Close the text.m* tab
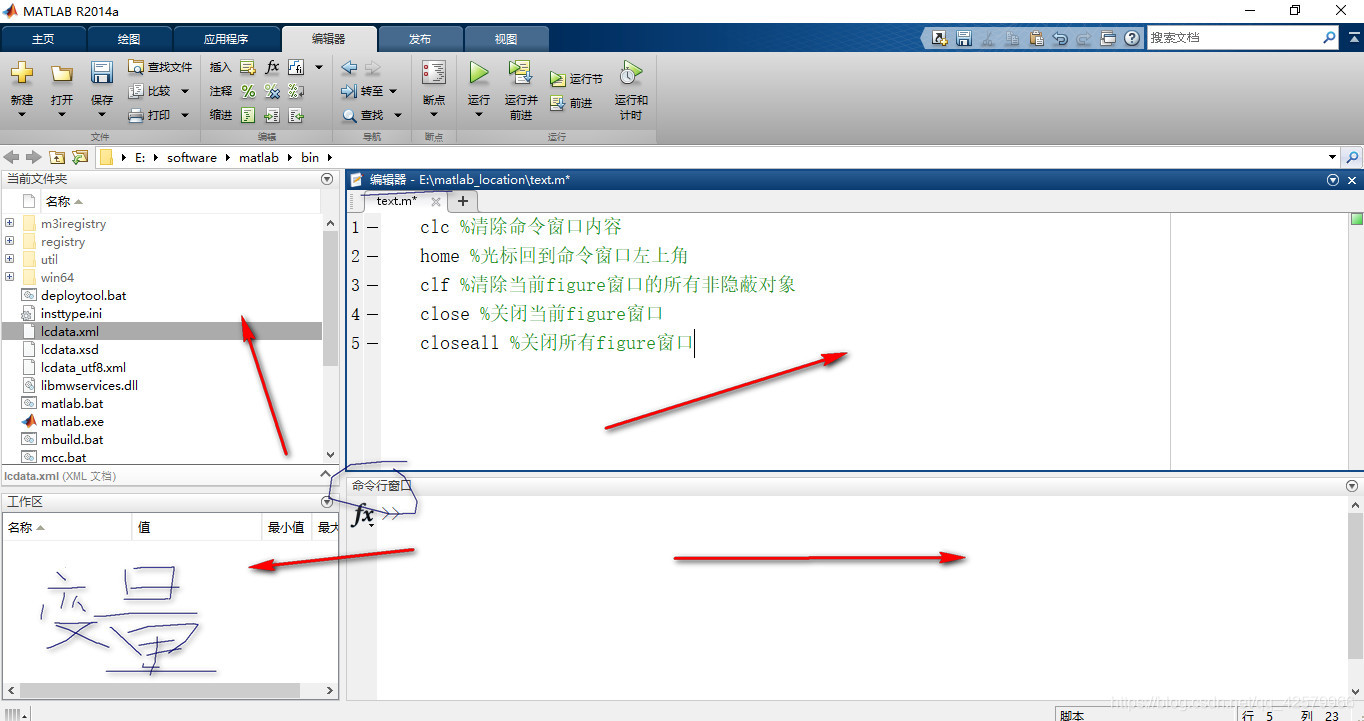 tap(436, 202)
